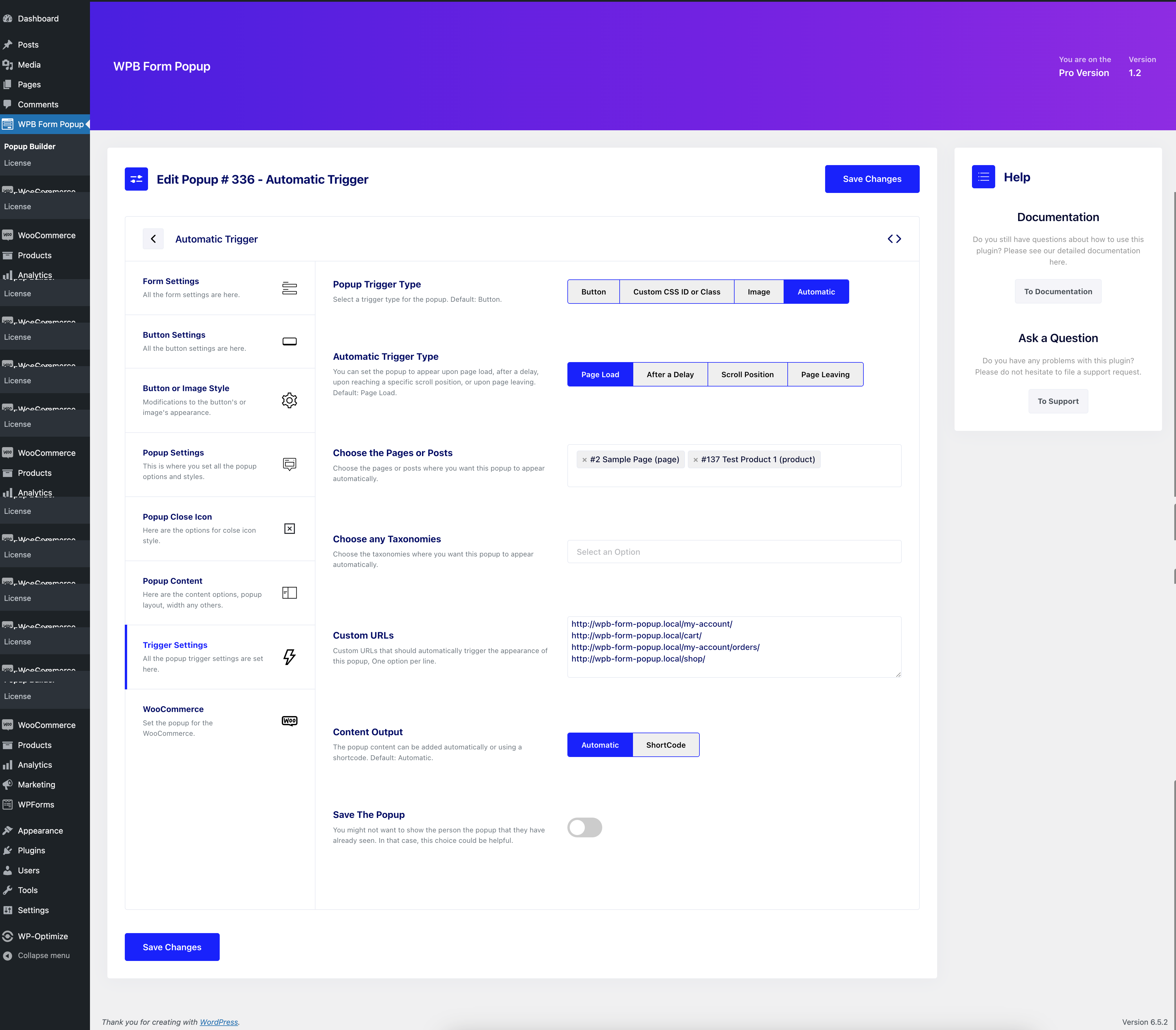Switch Content Output to ShortCode
The height and width of the screenshot is (1030, 1176).
tap(665, 745)
